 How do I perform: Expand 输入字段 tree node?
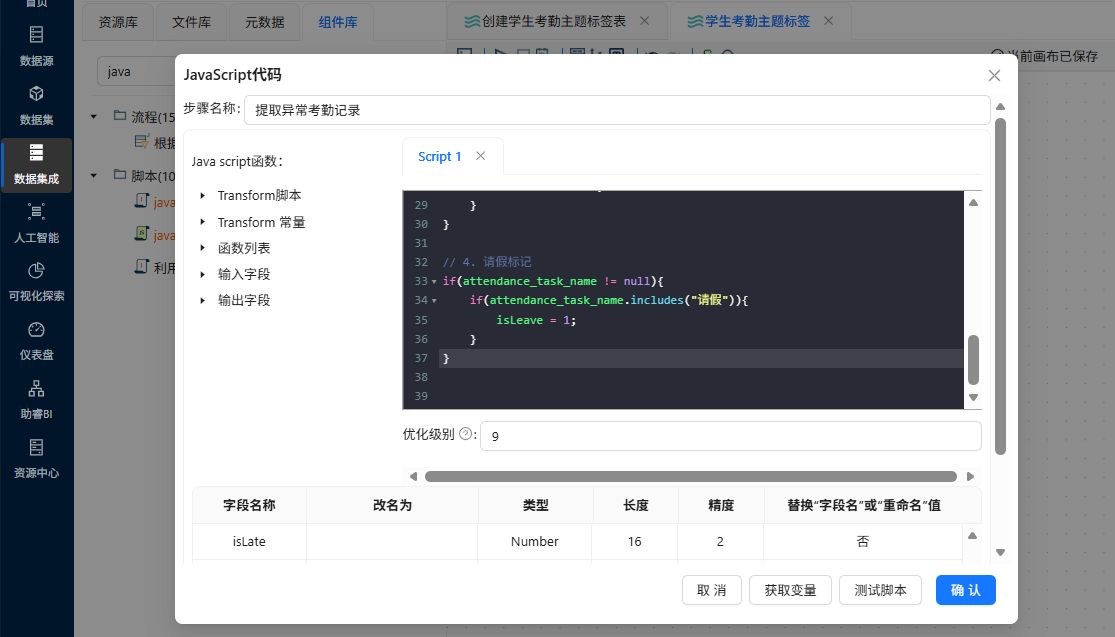tap(203, 274)
